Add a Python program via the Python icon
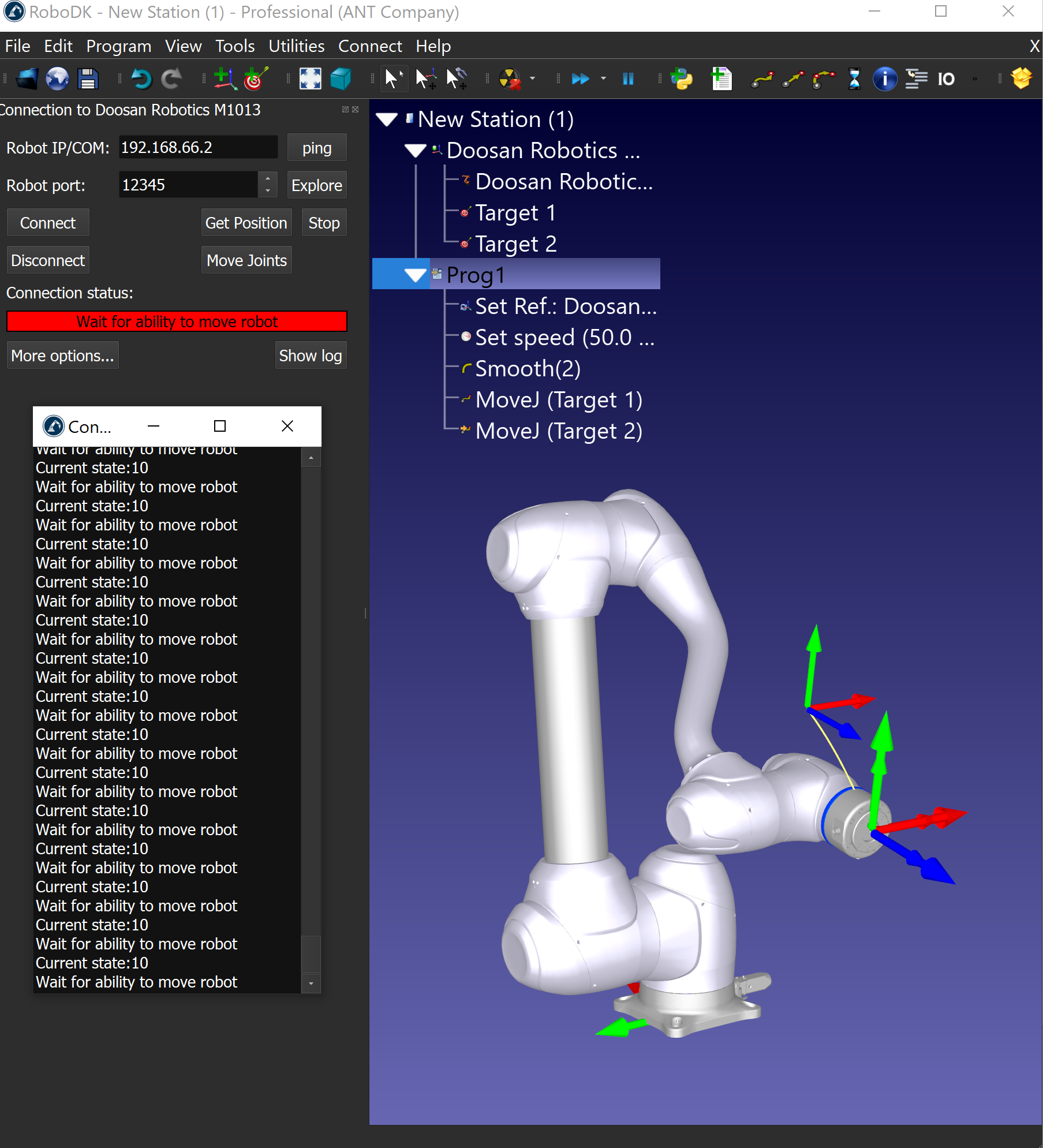Image resolution: width=1043 pixels, height=1148 pixels. [682, 78]
